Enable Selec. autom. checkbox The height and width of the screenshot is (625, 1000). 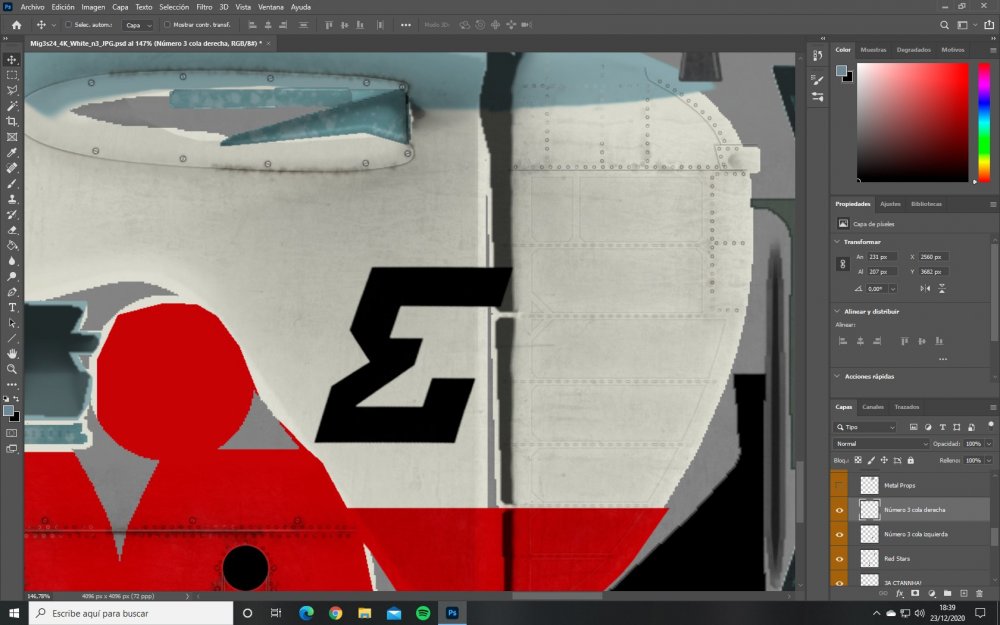click(68, 25)
